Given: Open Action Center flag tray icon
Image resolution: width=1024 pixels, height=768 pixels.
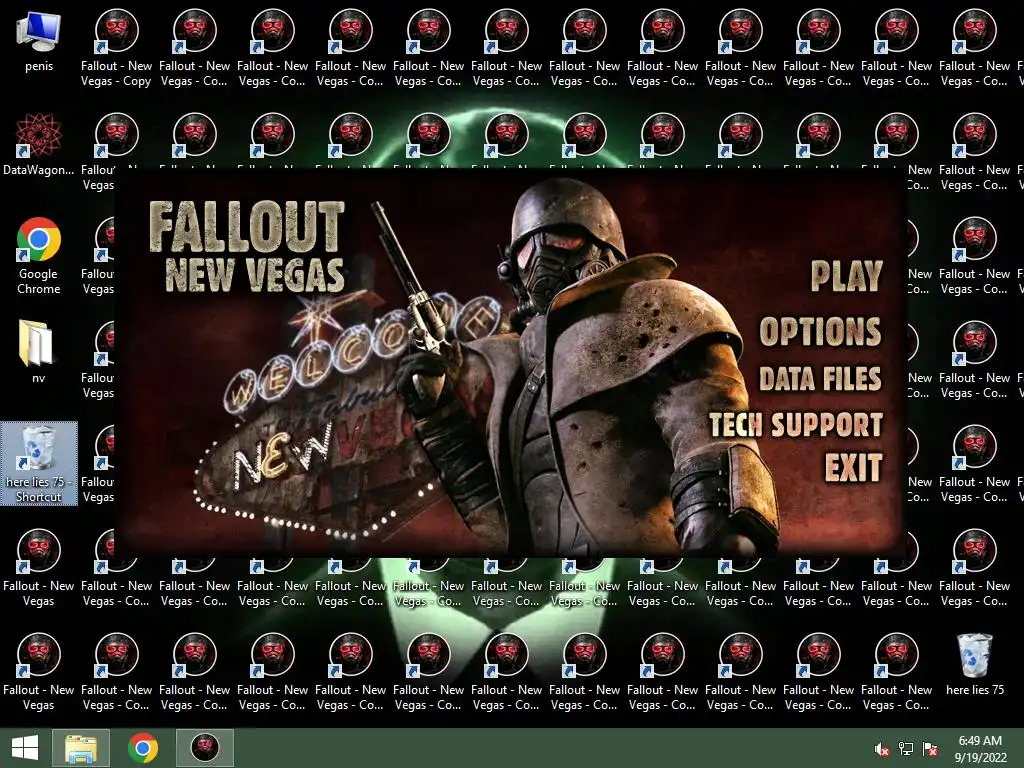Looking at the screenshot, I should (x=930, y=749).
